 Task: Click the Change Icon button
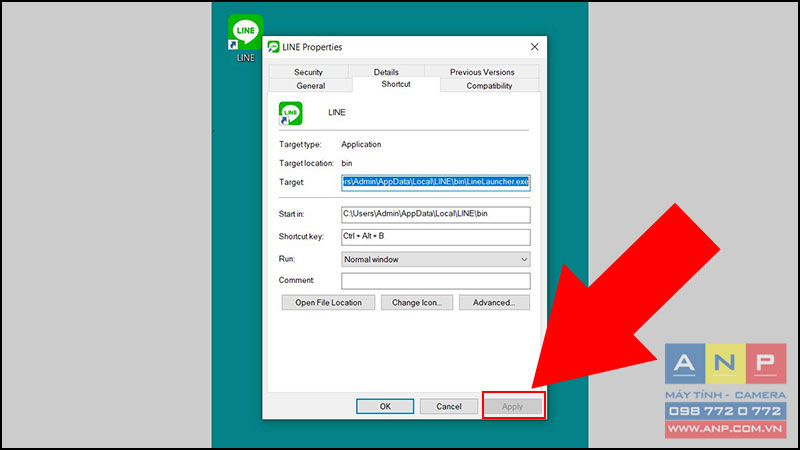click(x=417, y=303)
